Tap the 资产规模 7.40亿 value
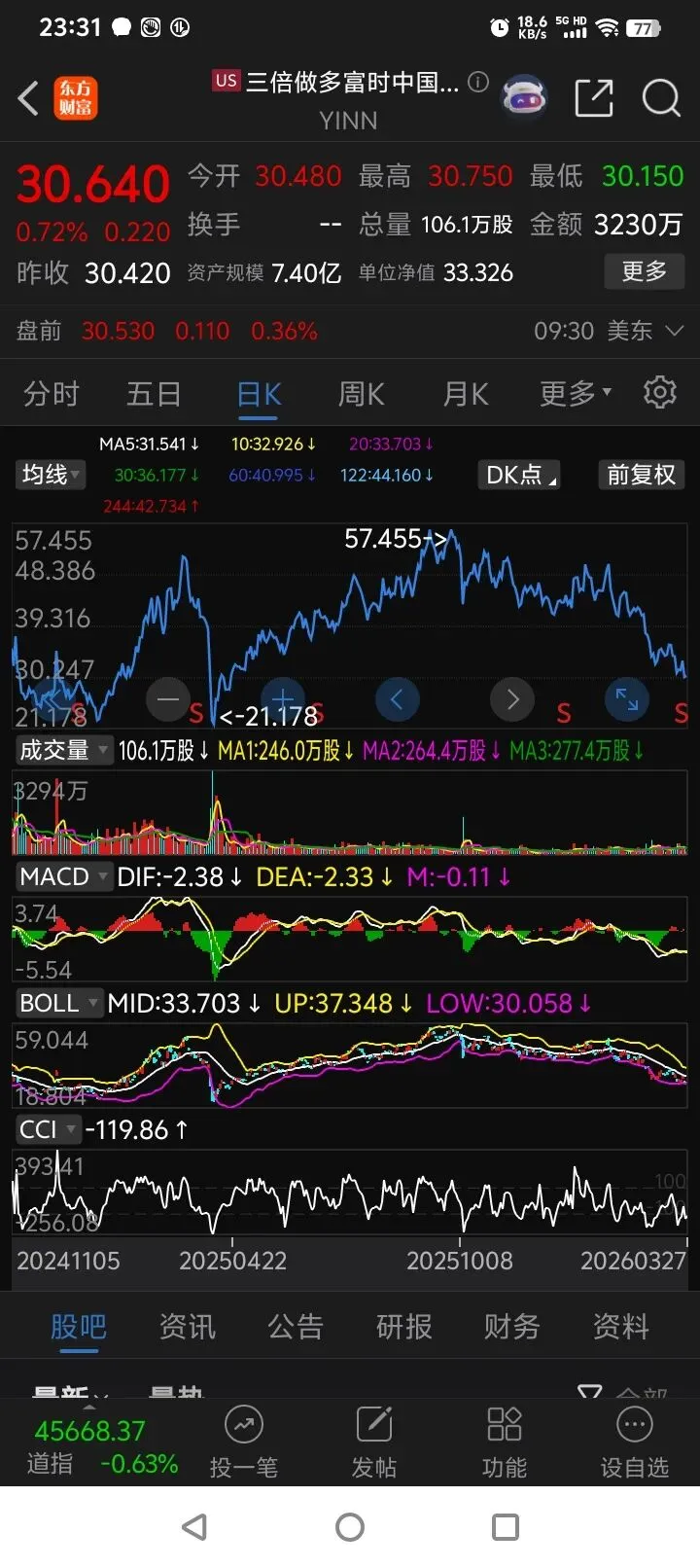 306,272
